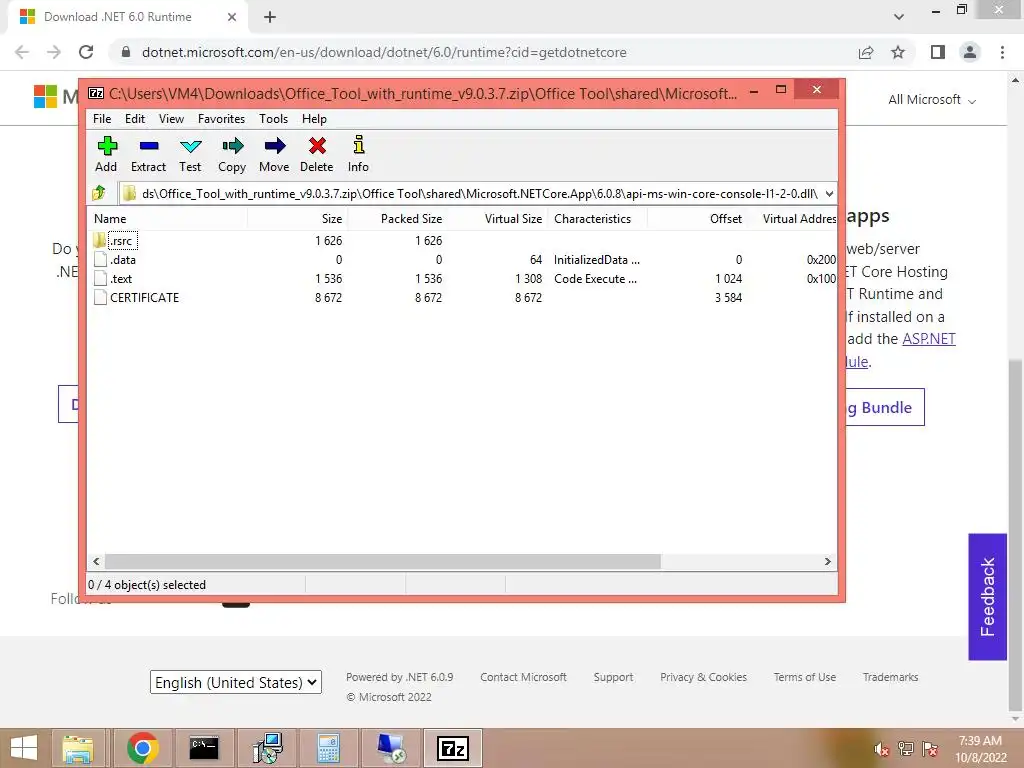Screen dimensions: 1024x768
Task: Sort by the Offset column header
Action: (698, 219)
